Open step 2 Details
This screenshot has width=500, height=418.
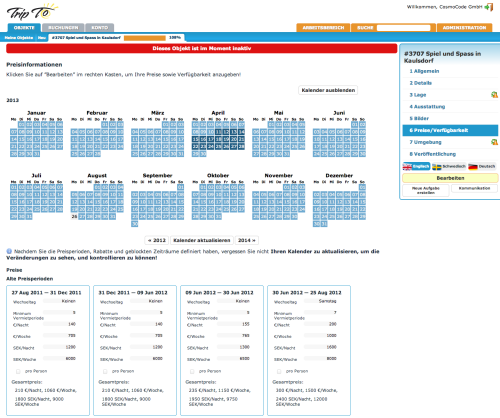[x=421, y=83]
